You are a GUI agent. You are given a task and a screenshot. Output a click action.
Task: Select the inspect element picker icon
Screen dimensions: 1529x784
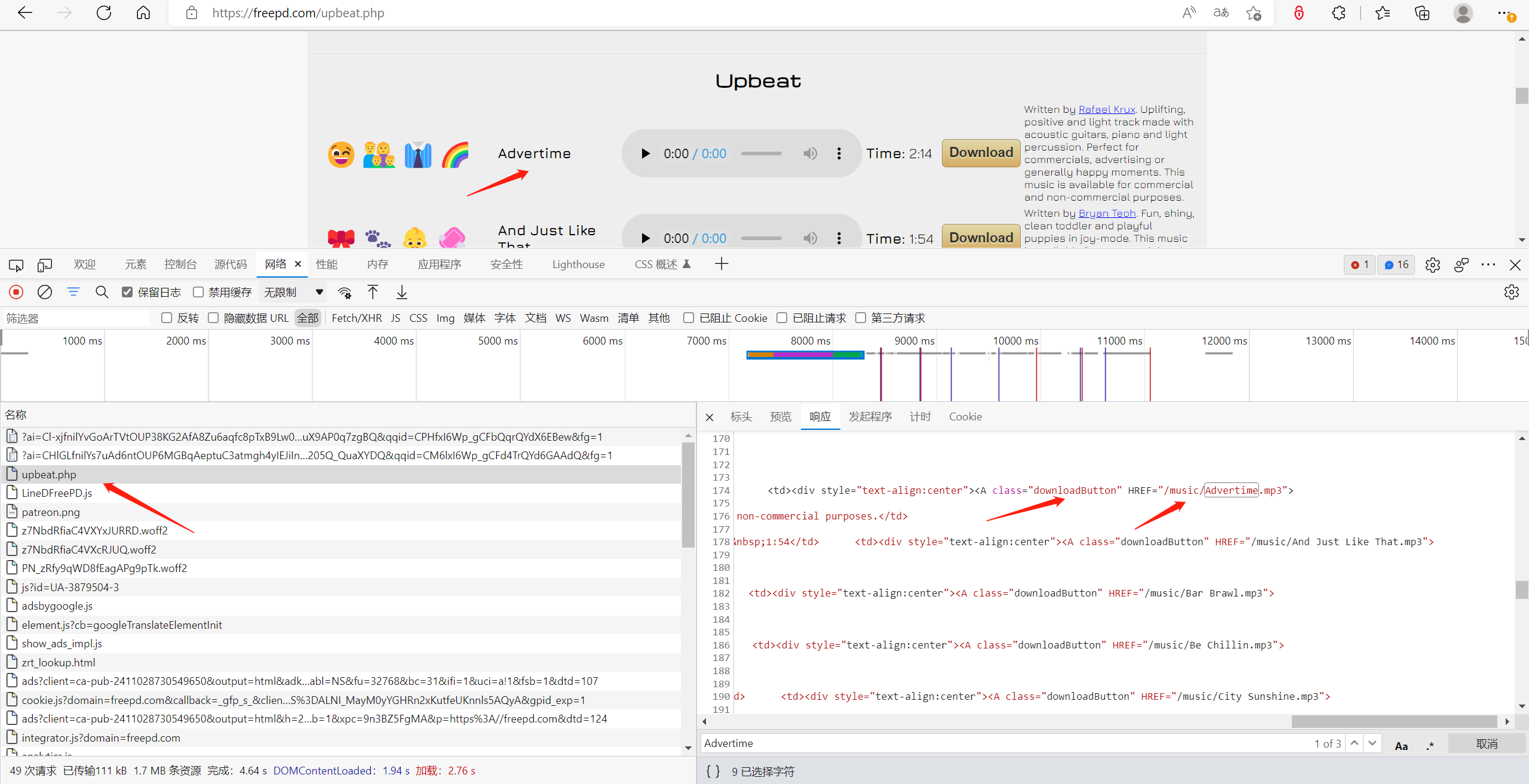pos(16,265)
